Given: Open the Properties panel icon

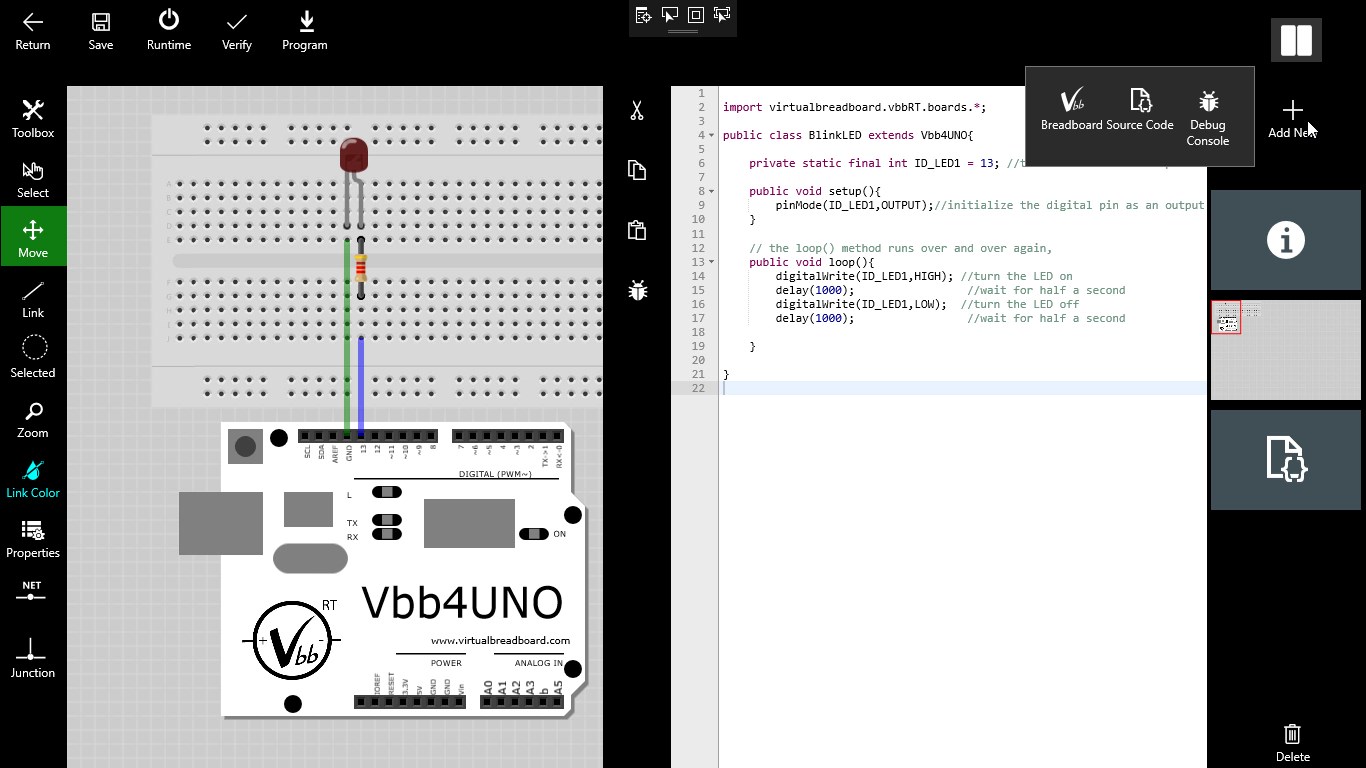Looking at the screenshot, I should tap(33, 540).
